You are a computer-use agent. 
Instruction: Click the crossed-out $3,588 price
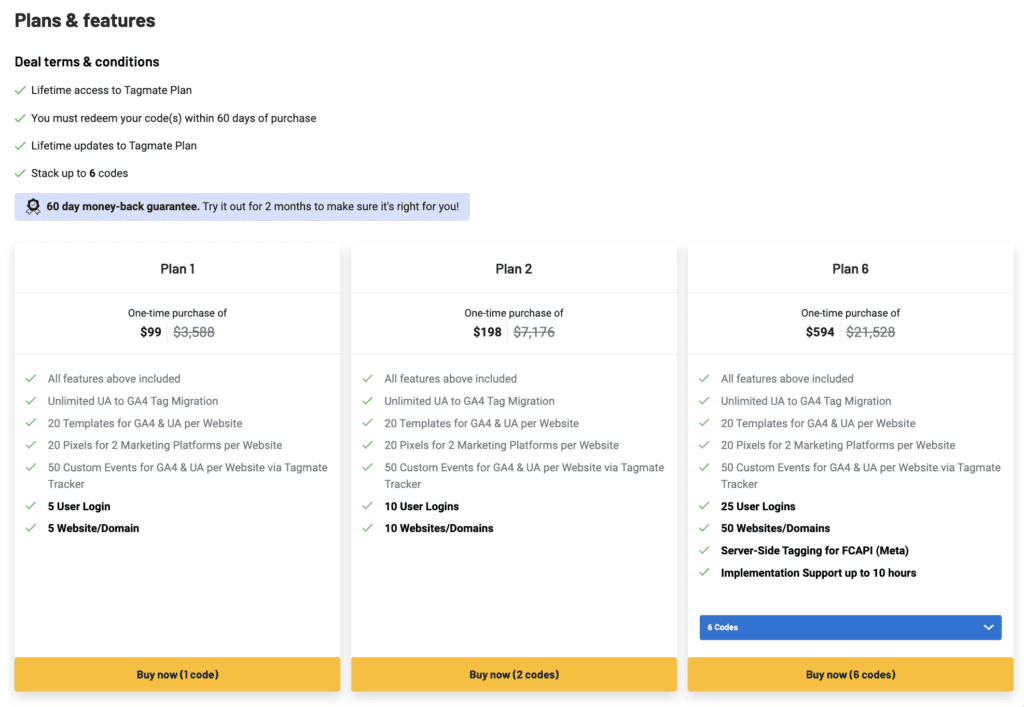point(194,332)
